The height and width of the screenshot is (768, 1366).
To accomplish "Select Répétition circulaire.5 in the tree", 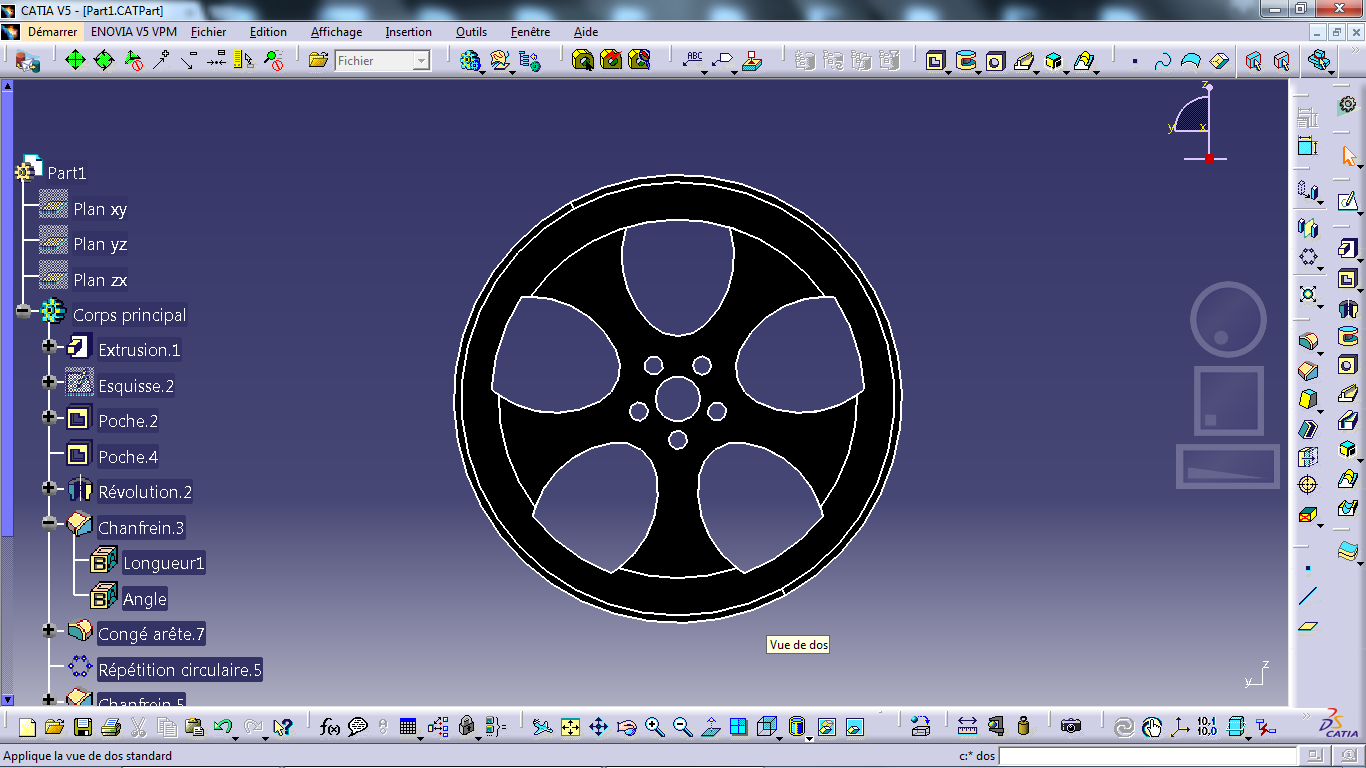I will coord(180,670).
